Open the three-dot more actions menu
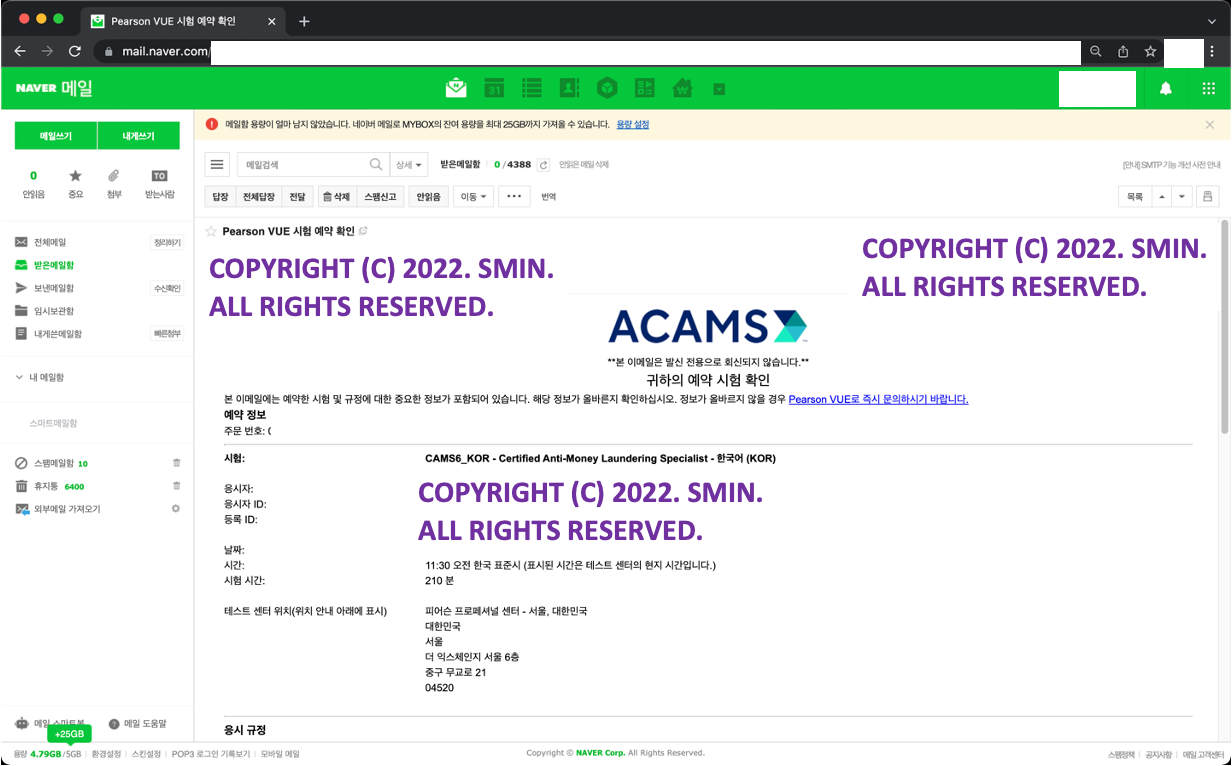This screenshot has width=1232, height=766. tap(514, 197)
